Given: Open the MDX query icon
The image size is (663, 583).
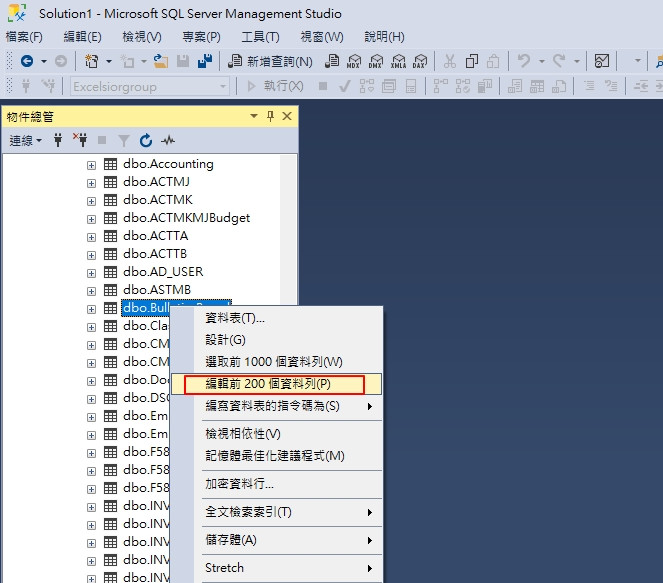Looking at the screenshot, I should click(x=354, y=61).
